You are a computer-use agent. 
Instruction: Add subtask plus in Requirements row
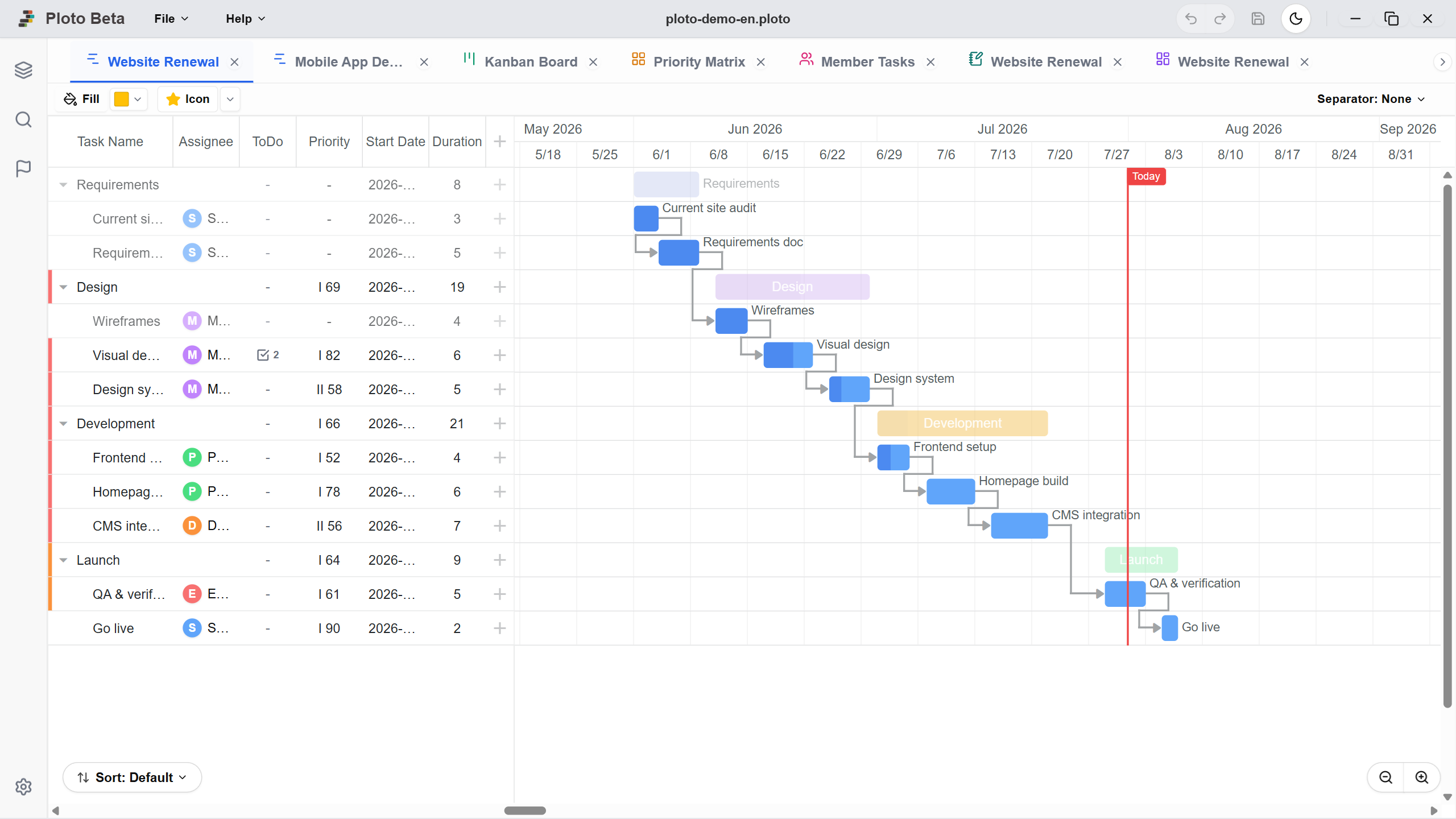pos(499,185)
